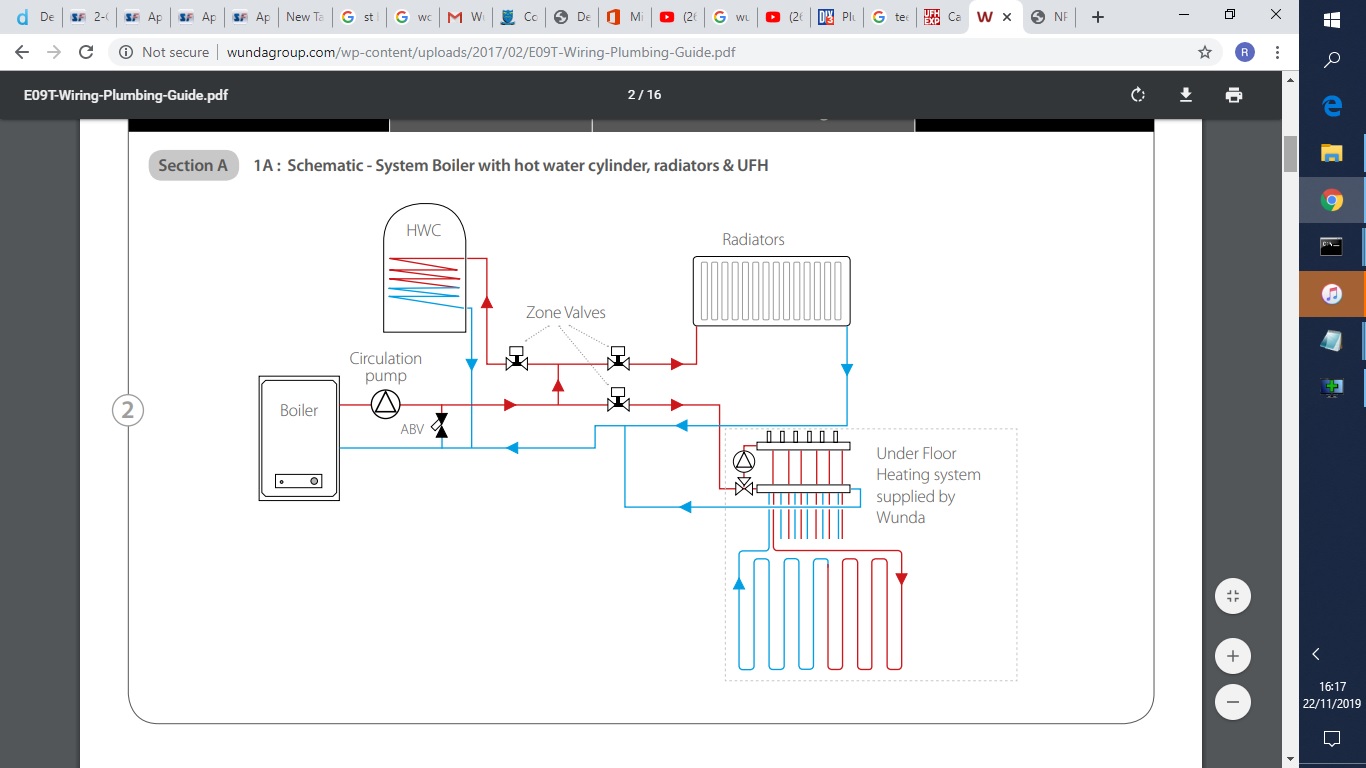Open a new browser tab
Screen dimensions: 1366x768
(1098, 17)
